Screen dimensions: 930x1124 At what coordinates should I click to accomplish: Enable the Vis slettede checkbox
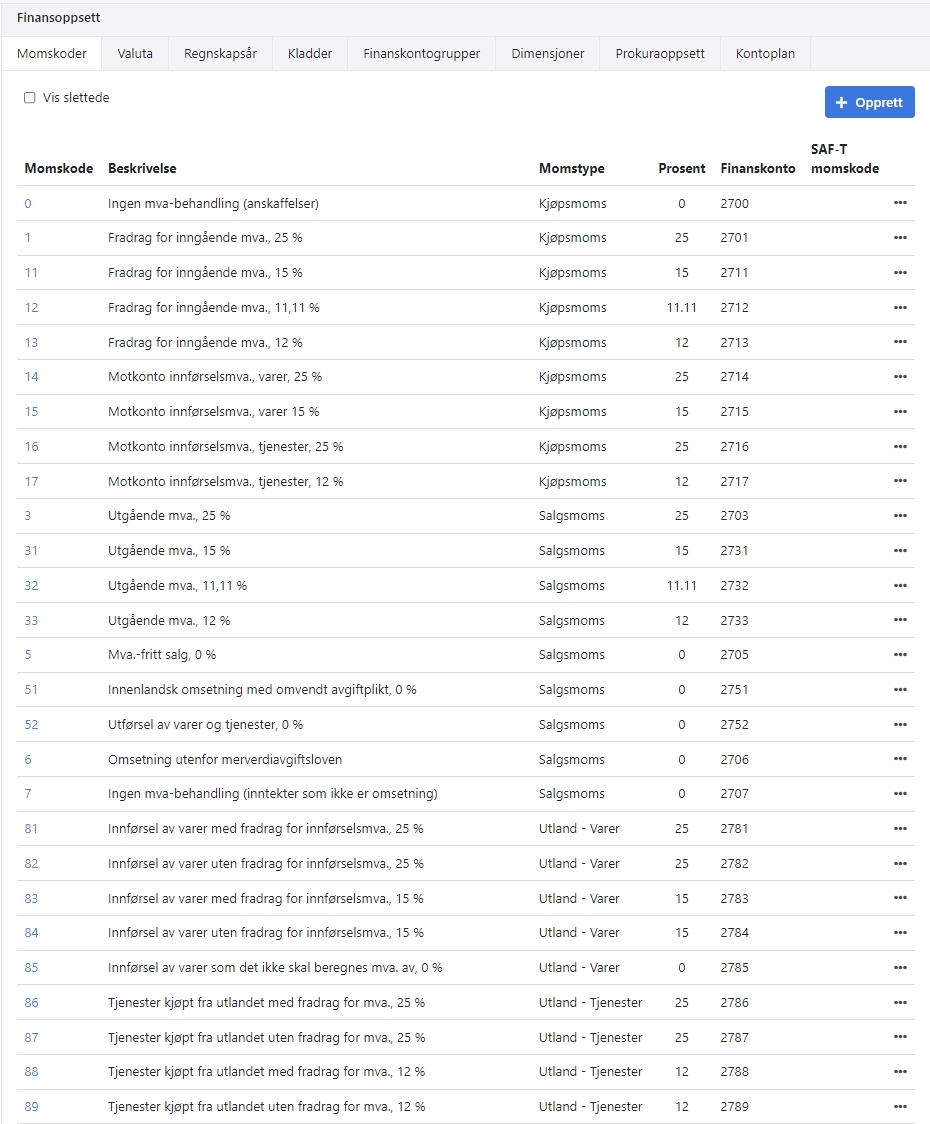pos(30,98)
